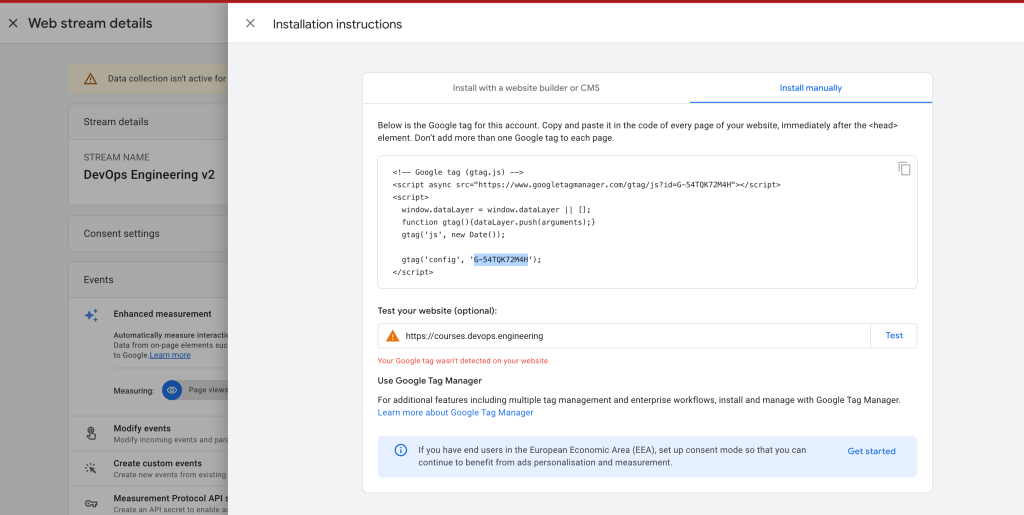Click the tag not detected error message
The image size is (1024, 515).
pos(464,360)
